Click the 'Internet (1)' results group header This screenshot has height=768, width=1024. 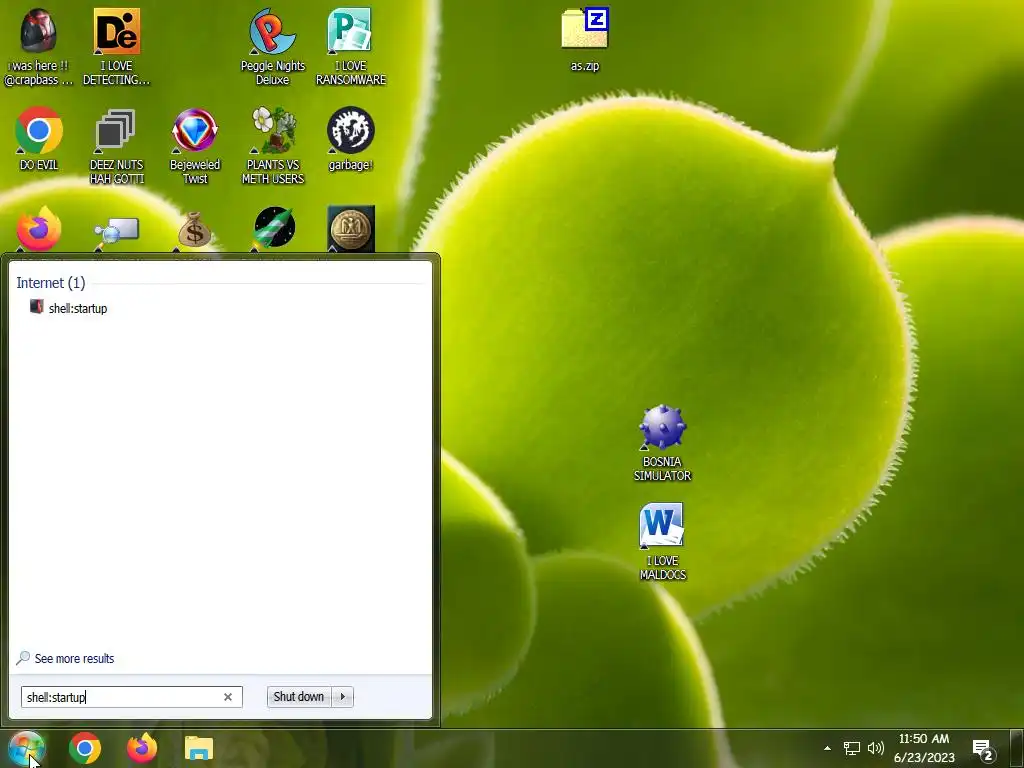51,283
